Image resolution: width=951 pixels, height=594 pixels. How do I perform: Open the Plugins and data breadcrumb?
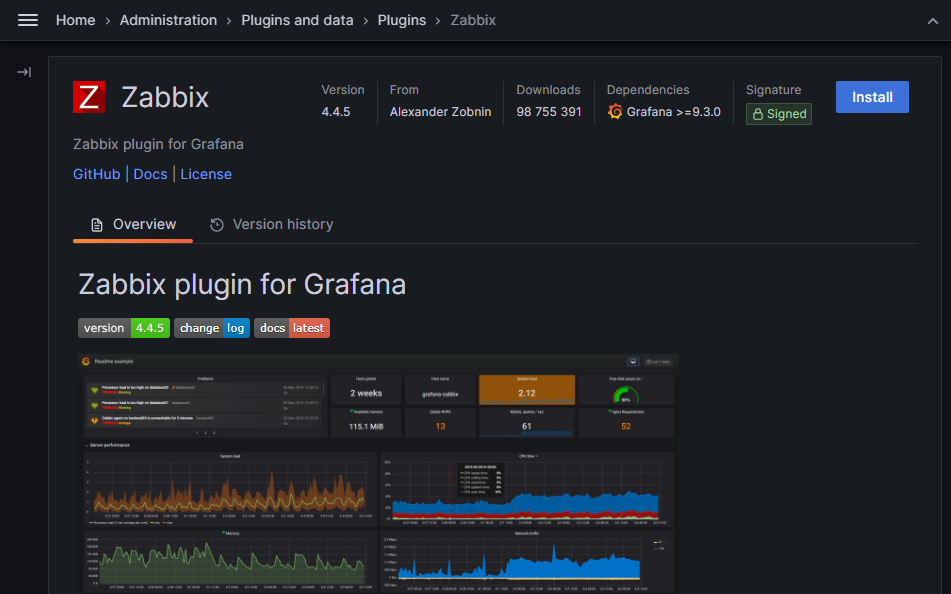[297, 20]
